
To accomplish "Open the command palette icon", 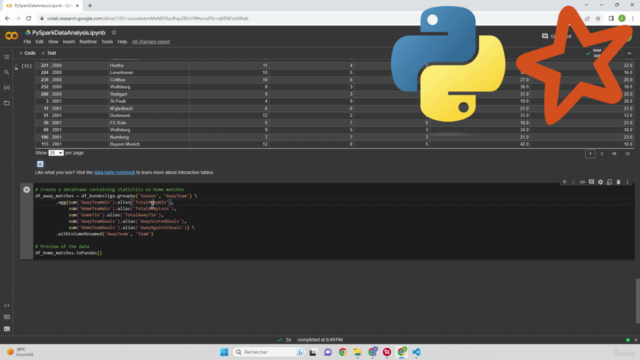I will click(x=7, y=317).
